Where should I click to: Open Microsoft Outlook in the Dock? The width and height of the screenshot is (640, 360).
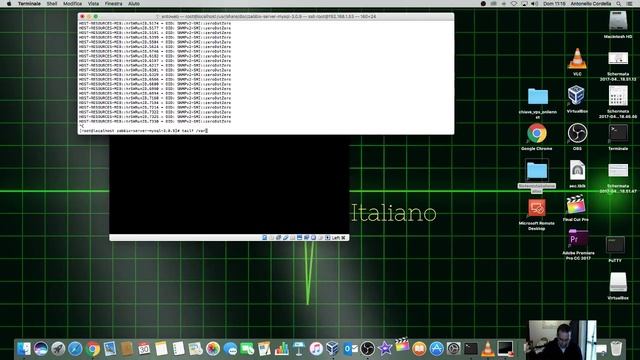coord(350,349)
